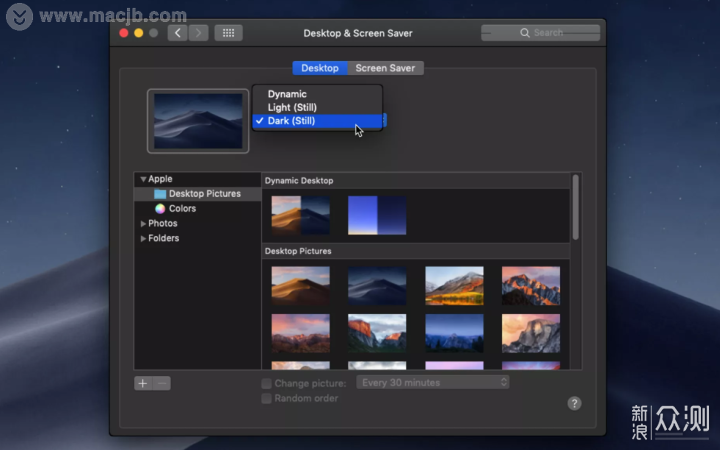Click the wallpaper list scrollbar
Screen dimensions: 720x450
[575, 207]
